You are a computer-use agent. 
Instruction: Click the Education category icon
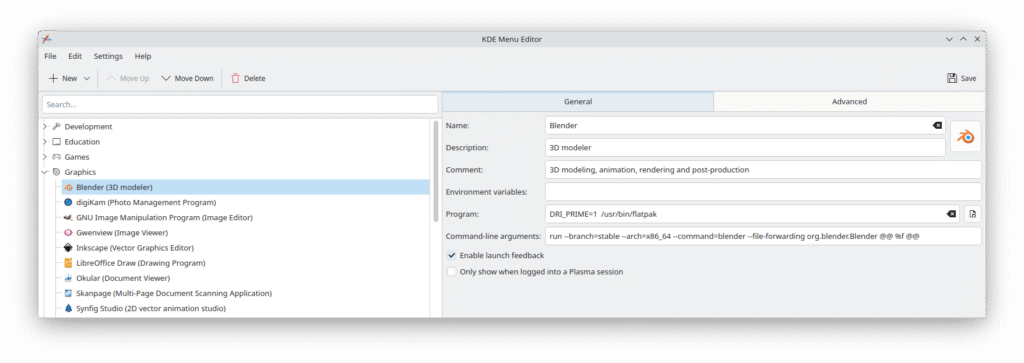tap(56, 142)
